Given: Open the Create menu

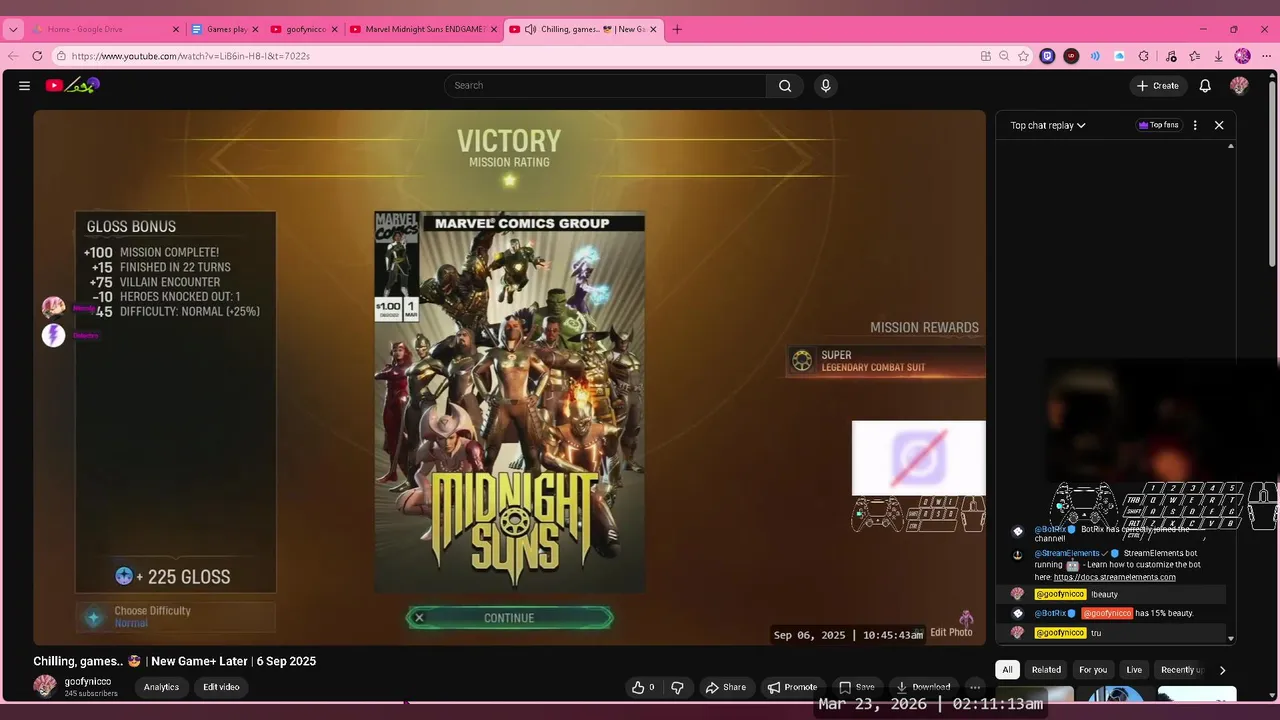Looking at the screenshot, I should pyautogui.click(x=1157, y=86).
